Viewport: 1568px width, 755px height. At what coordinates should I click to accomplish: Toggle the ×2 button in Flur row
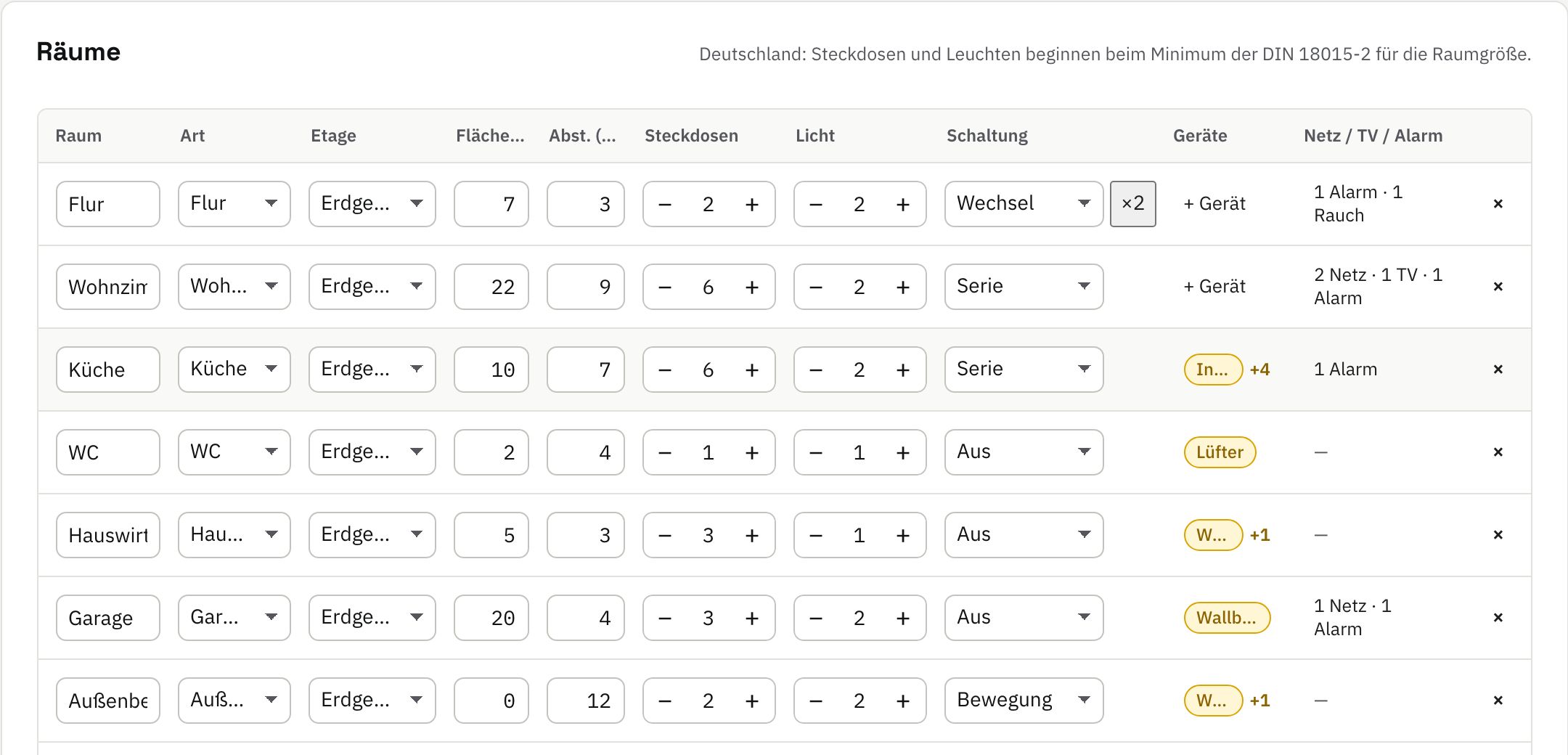(x=1133, y=204)
